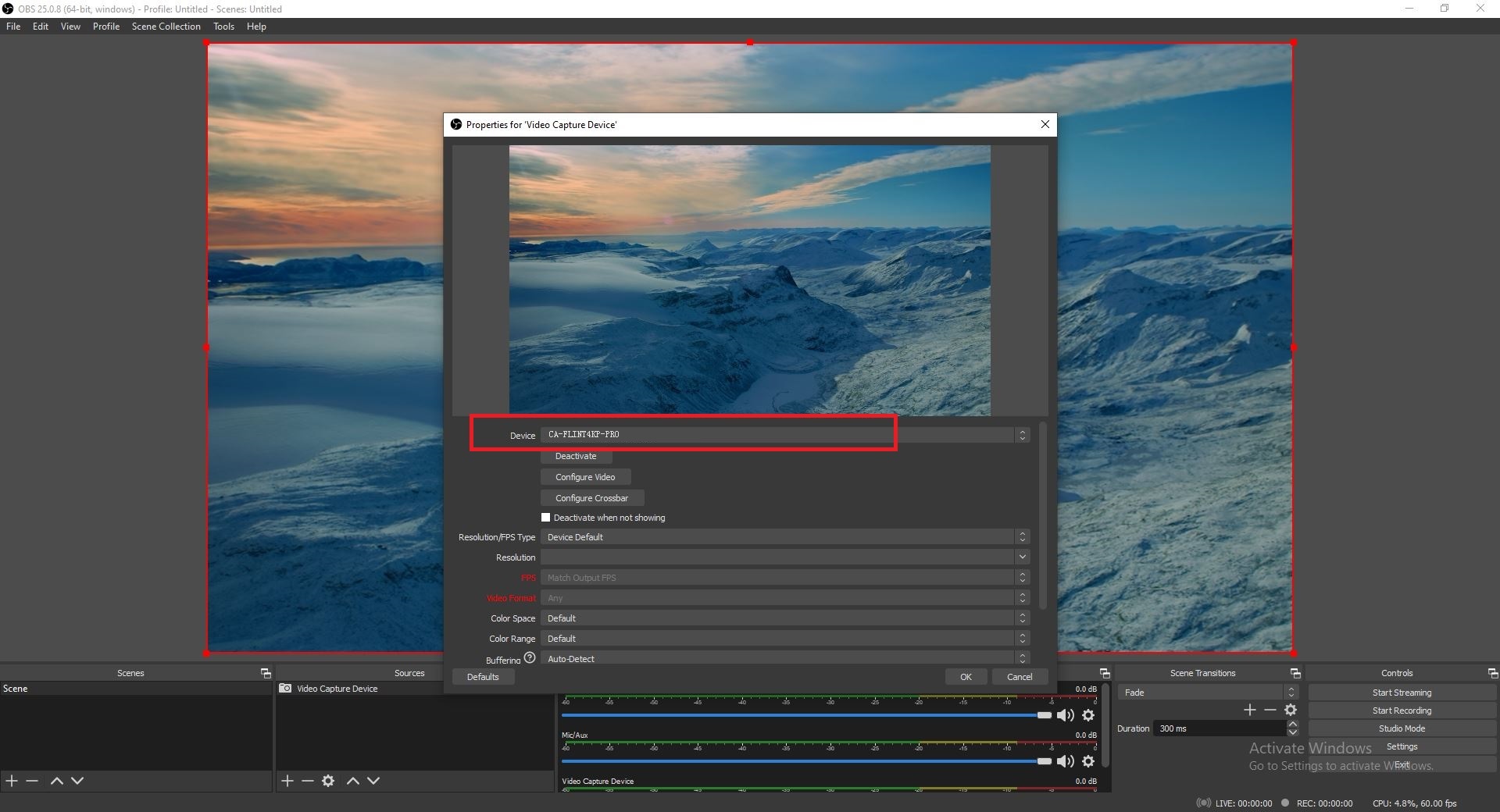The width and height of the screenshot is (1500, 812).
Task: Mute the Desktop Audio speaker icon
Action: tap(1066, 715)
